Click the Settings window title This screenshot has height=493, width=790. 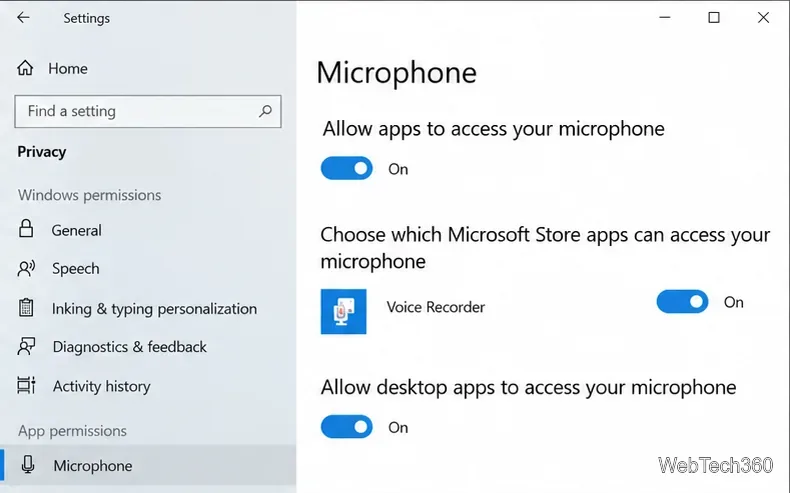click(87, 18)
